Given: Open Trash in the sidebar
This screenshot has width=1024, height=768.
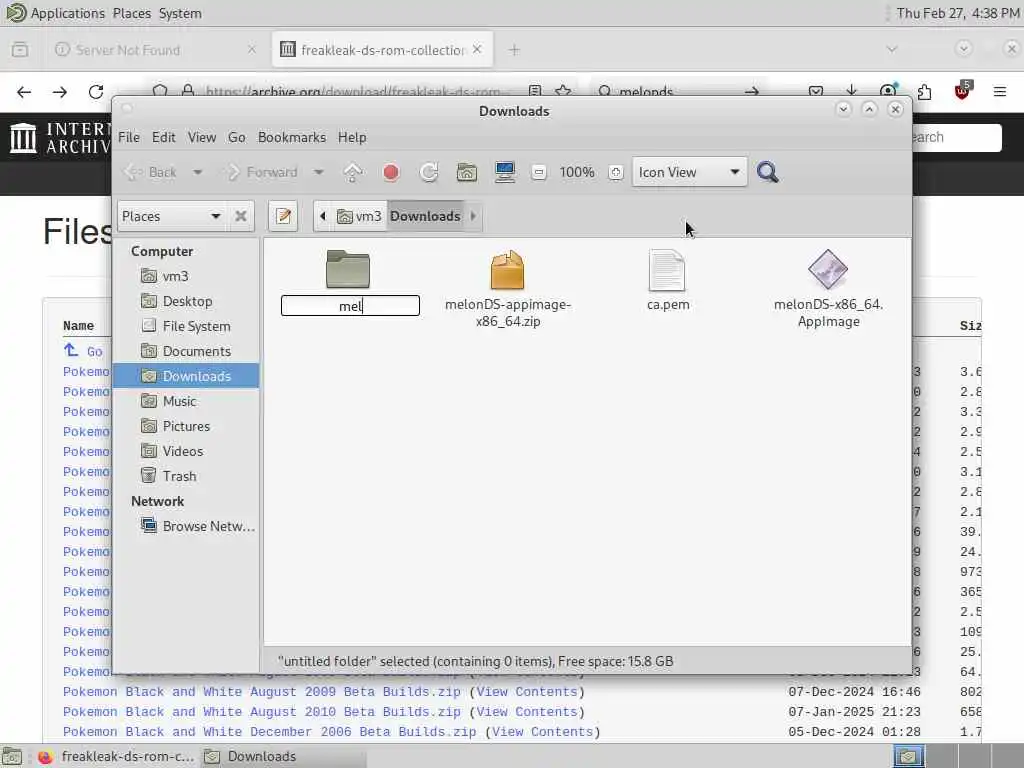Looking at the screenshot, I should (187, 476).
